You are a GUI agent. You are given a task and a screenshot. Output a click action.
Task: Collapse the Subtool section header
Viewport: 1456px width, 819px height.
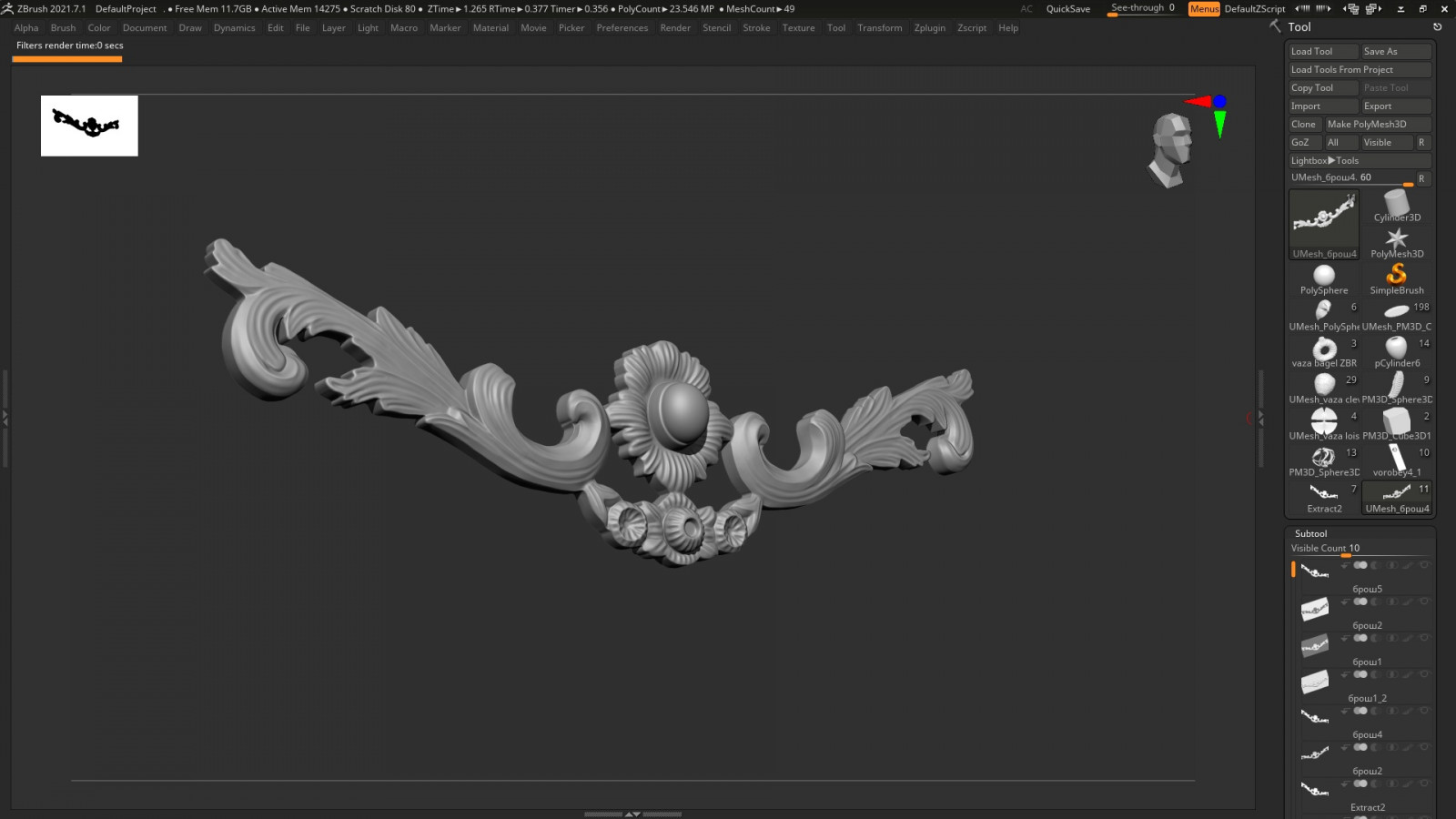point(1310,534)
